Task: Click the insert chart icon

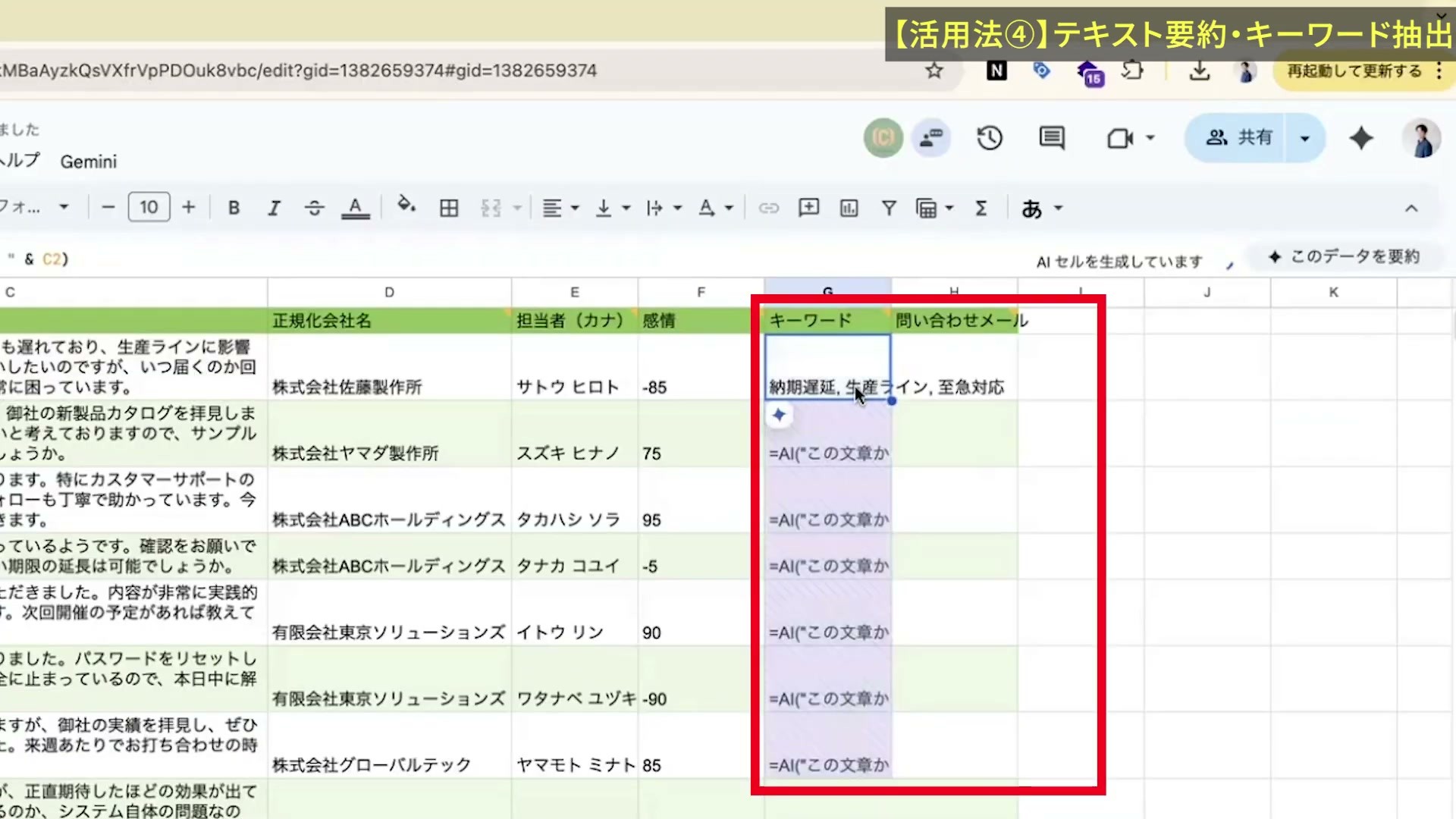Action: click(849, 208)
